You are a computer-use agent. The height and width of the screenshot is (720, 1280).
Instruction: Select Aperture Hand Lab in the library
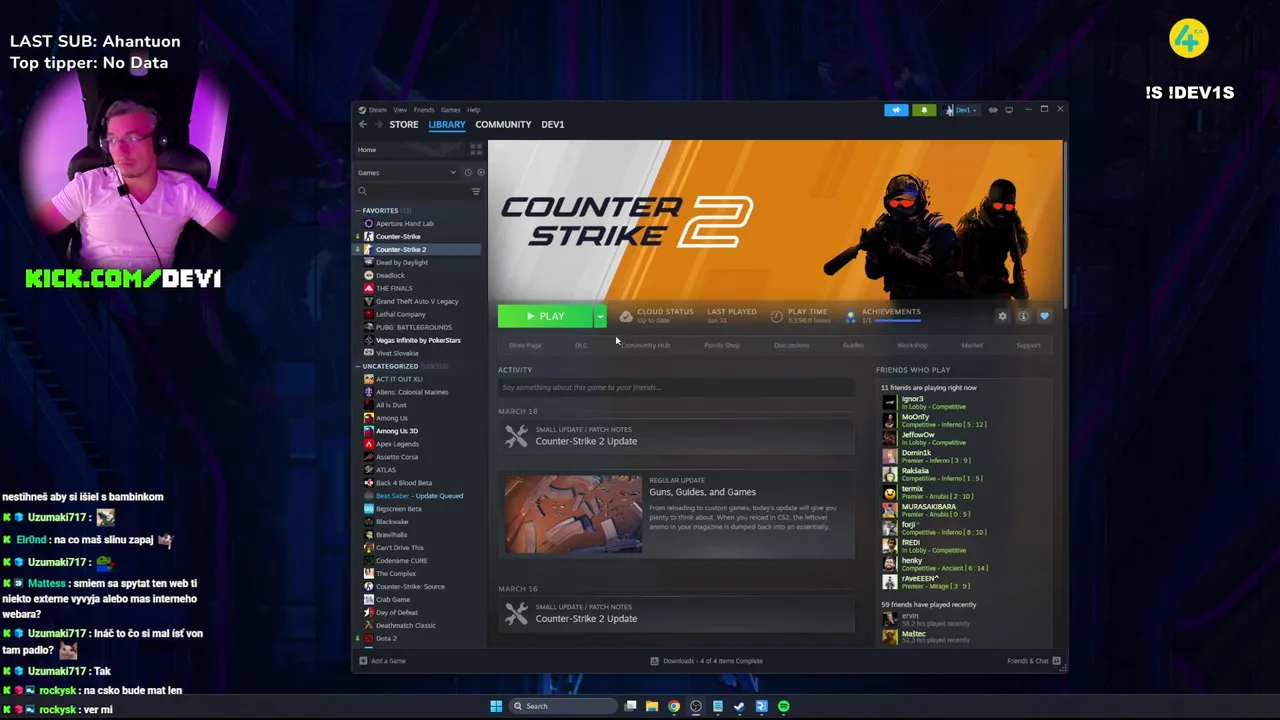click(x=405, y=224)
